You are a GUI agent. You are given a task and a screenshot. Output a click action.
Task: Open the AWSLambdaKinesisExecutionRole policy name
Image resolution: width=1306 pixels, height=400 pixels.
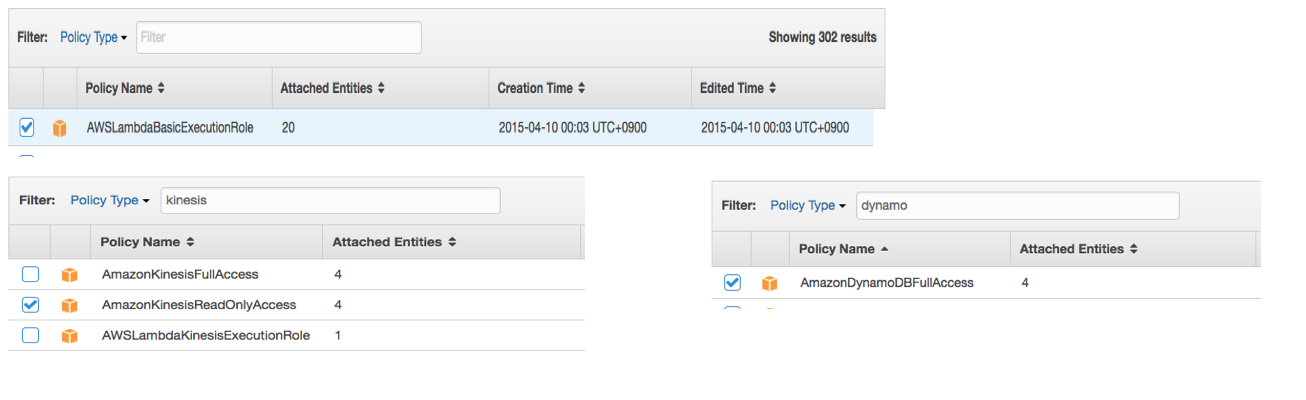click(x=205, y=335)
